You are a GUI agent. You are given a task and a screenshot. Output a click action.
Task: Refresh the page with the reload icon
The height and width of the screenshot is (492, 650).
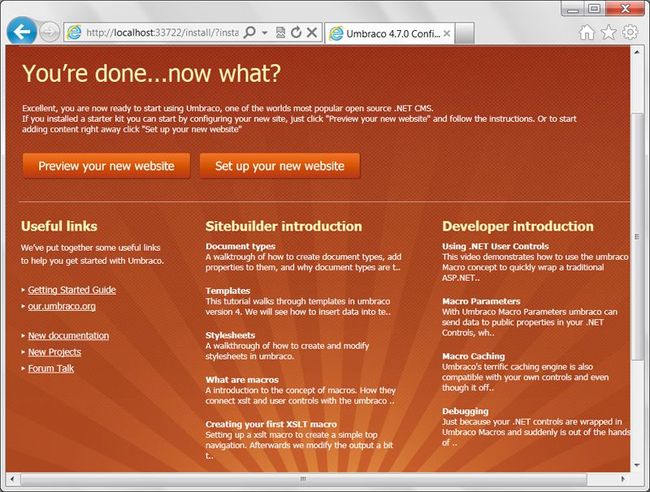click(296, 32)
